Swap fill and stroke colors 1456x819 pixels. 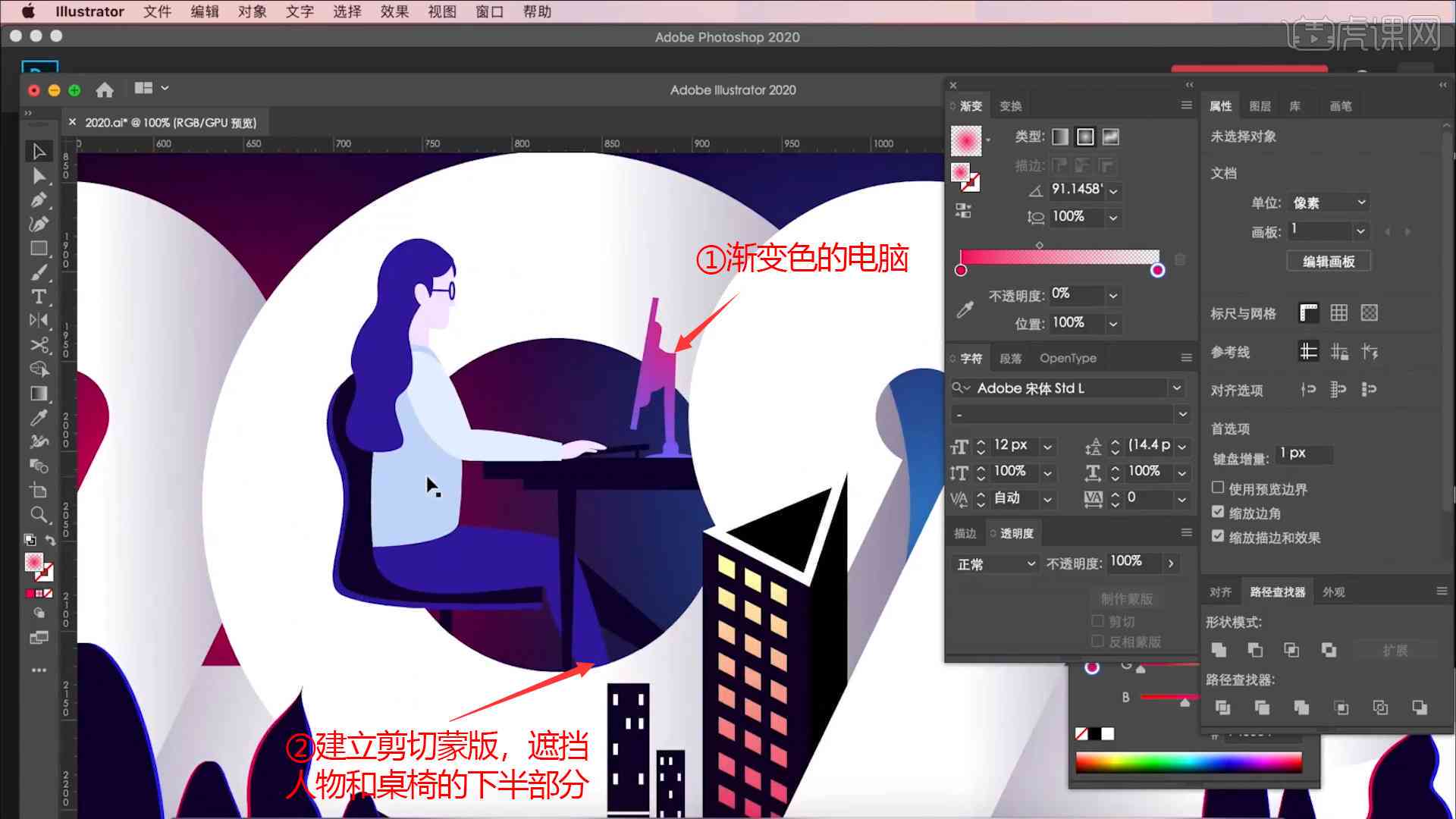pos(50,541)
